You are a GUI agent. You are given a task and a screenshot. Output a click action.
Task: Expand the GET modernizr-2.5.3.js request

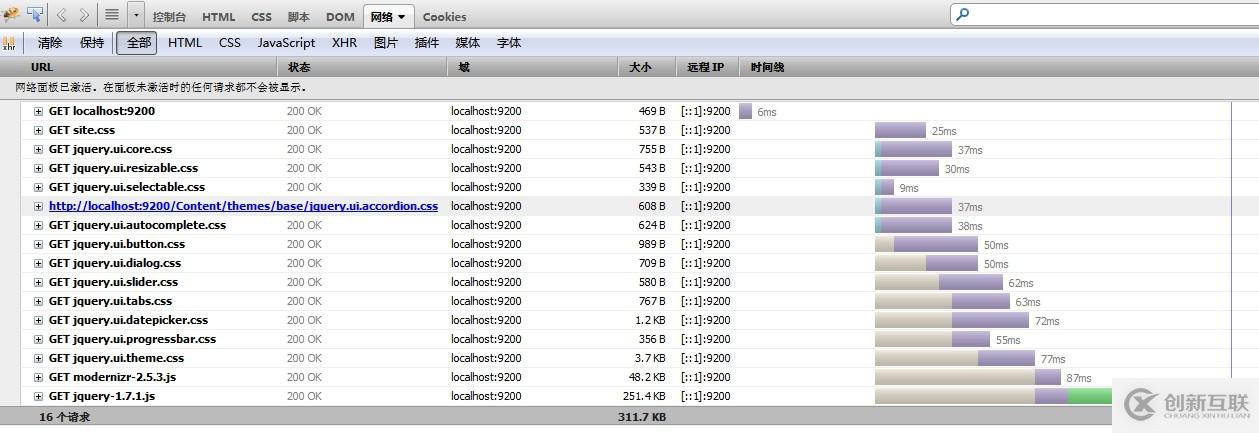point(39,377)
